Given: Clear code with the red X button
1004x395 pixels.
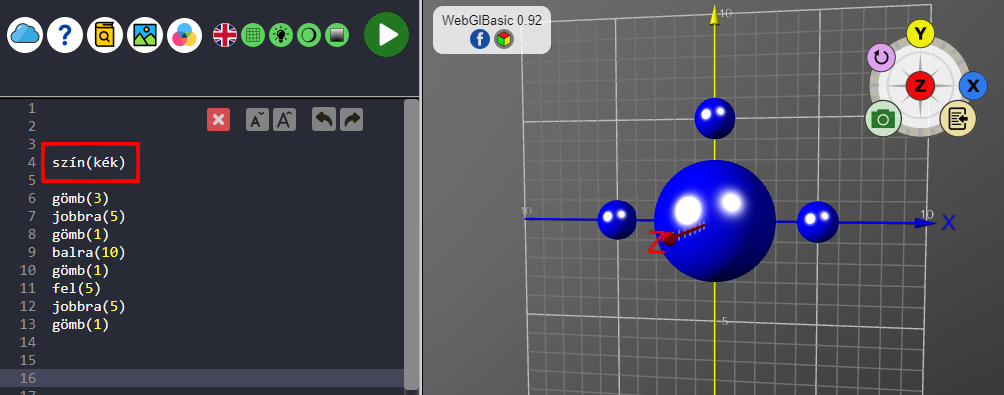Looking at the screenshot, I should pyautogui.click(x=218, y=120).
